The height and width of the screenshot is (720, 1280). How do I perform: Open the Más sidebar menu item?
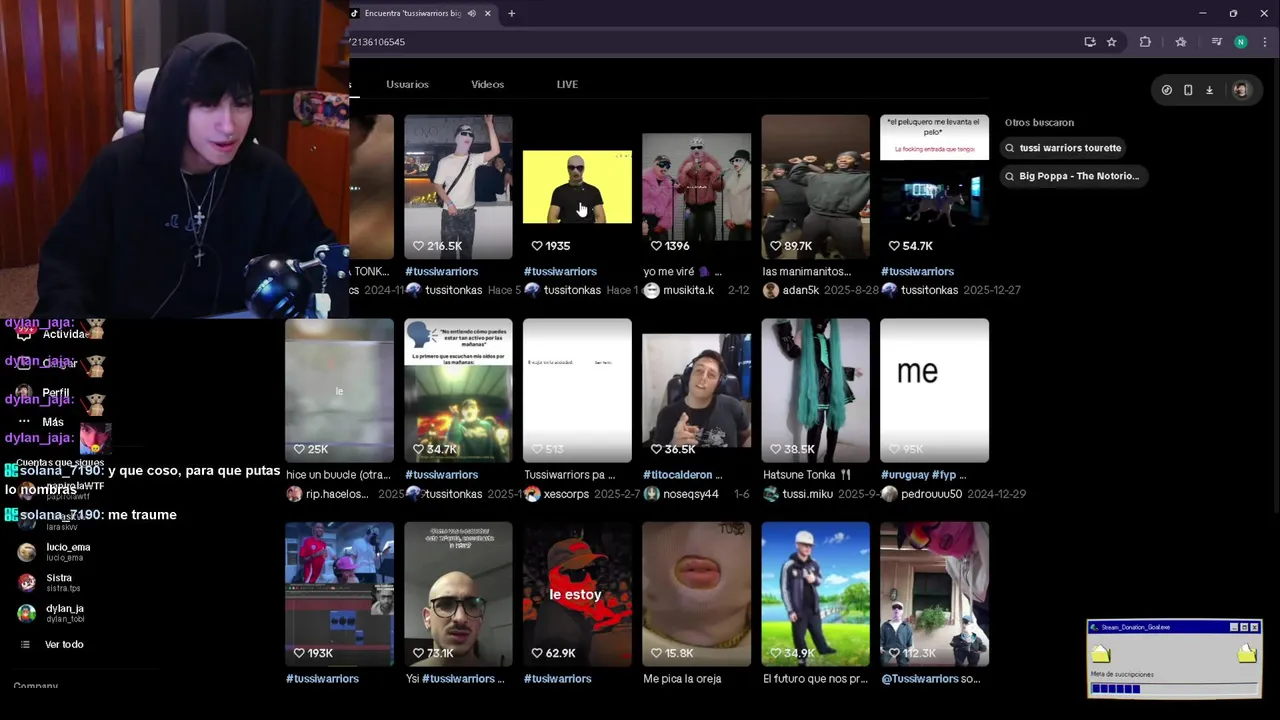[x=53, y=422]
